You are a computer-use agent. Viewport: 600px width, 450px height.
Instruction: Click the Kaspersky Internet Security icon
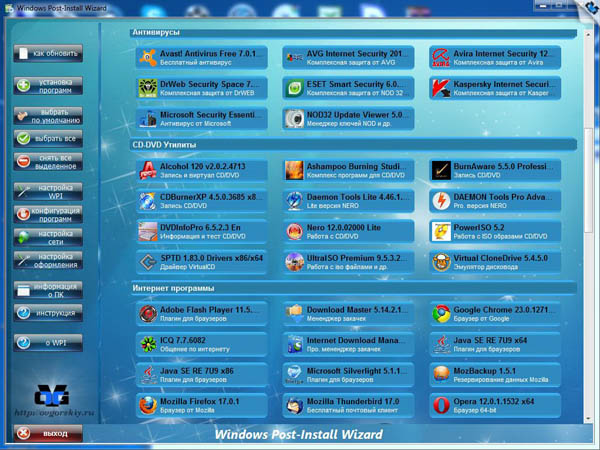[441, 88]
